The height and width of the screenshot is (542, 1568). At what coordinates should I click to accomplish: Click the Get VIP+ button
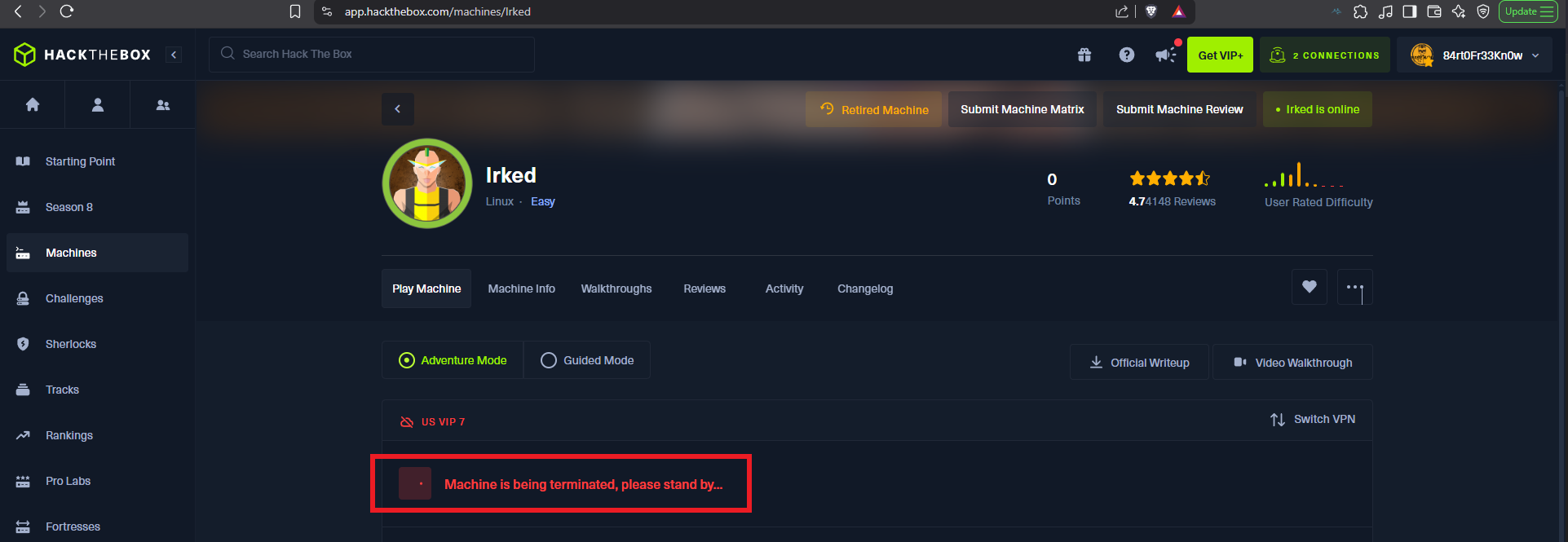click(1220, 55)
